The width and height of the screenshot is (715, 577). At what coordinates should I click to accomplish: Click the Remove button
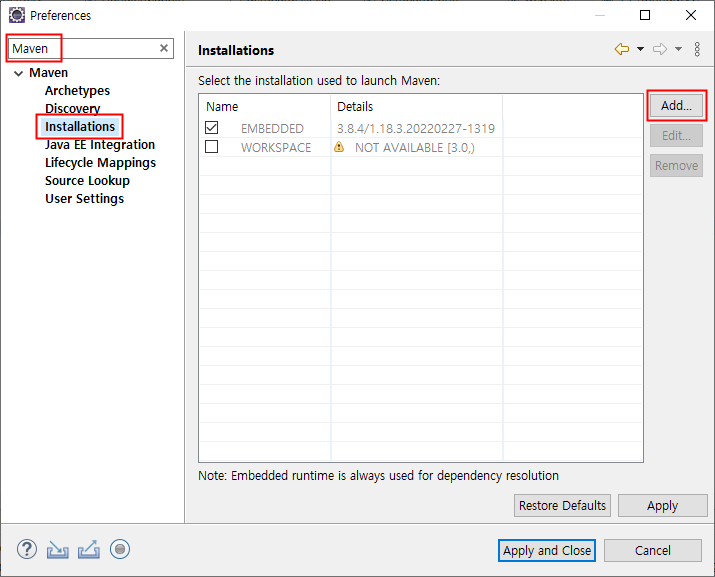[676, 166]
